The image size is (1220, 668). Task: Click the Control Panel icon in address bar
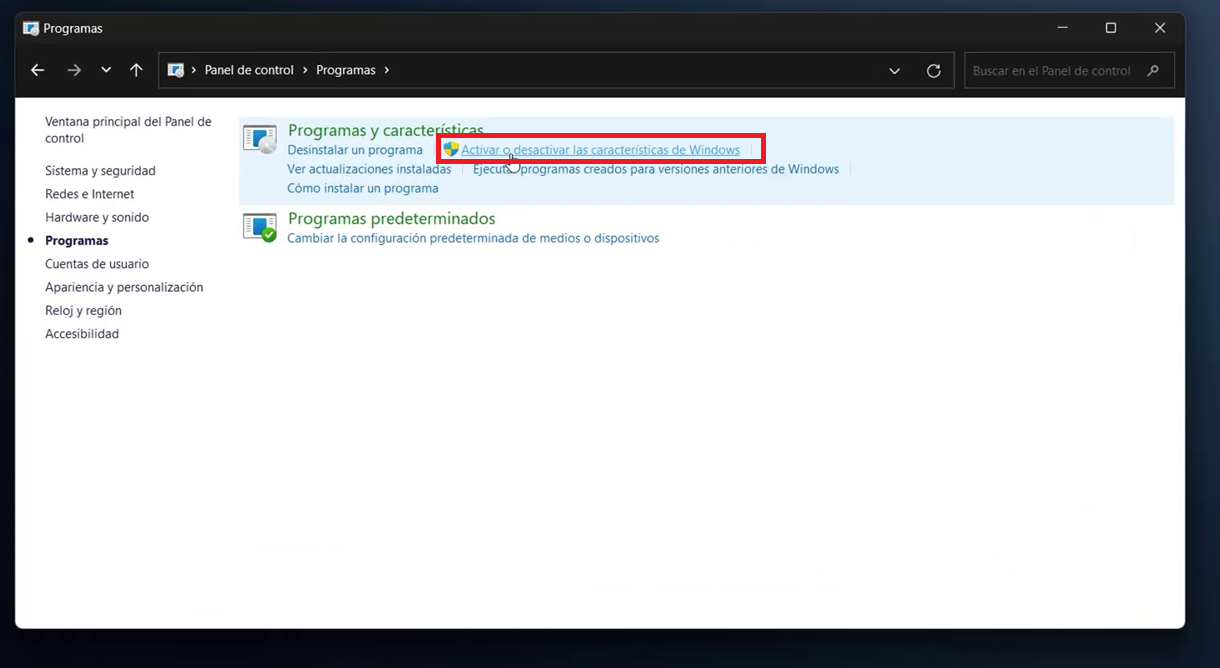[x=176, y=70]
